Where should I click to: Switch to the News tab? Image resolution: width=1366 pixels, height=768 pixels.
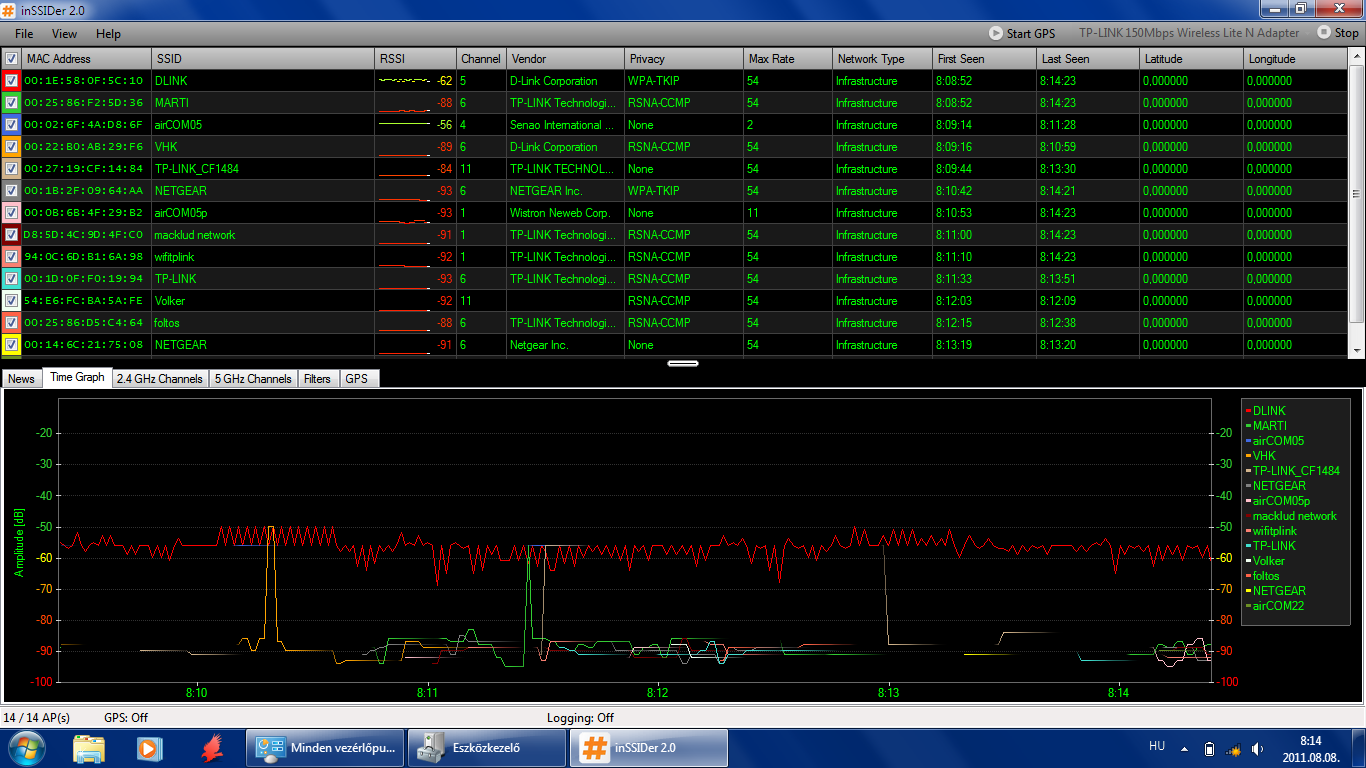click(21, 379)
